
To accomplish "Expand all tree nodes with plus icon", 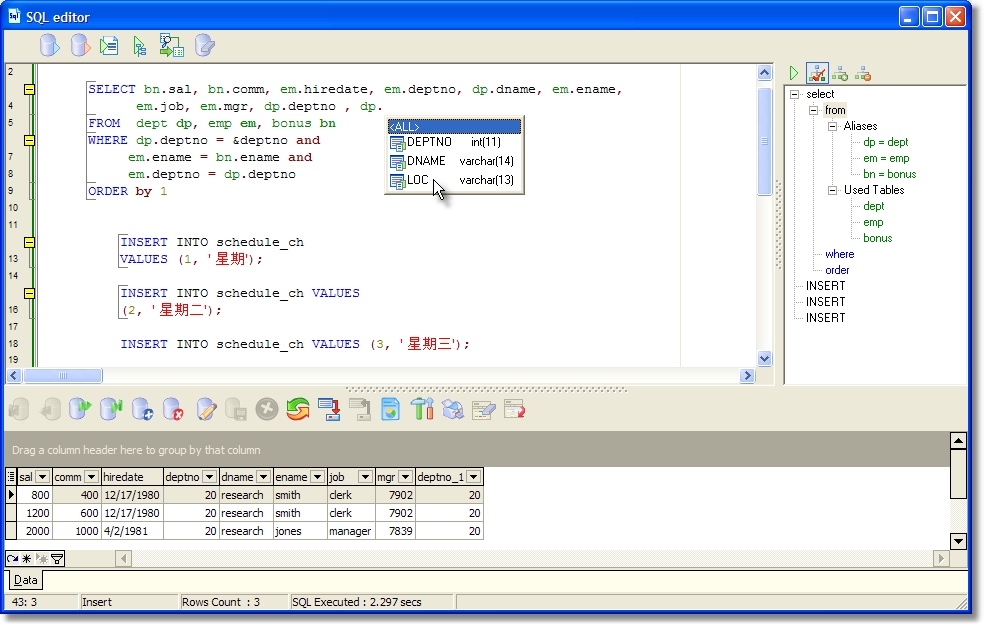I will pyautogui.click(x=840, y=74).
